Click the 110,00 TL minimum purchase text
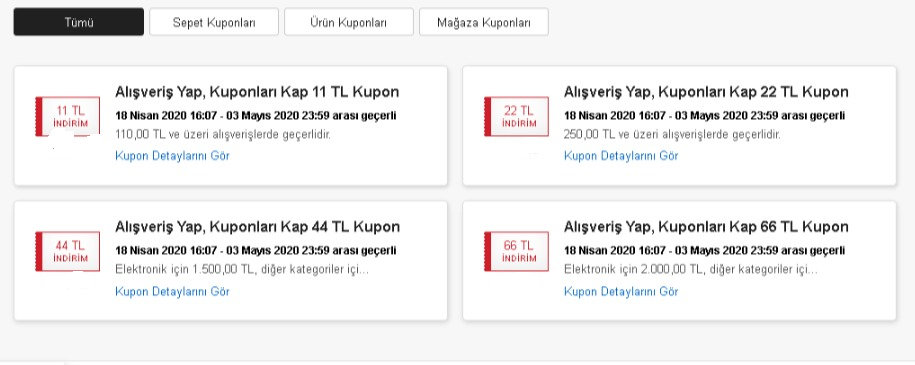 [223, 135]
